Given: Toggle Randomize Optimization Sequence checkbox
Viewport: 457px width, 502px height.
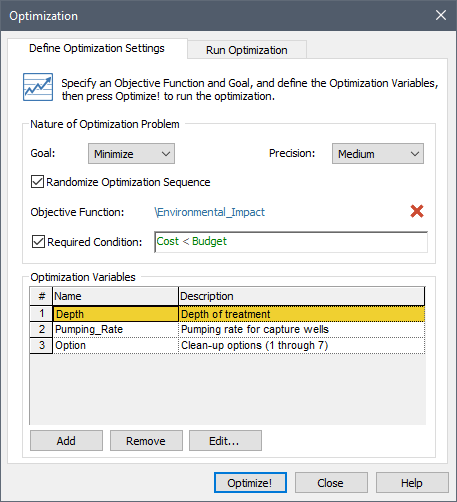Looking at the screenshot, I should (37, 182).
